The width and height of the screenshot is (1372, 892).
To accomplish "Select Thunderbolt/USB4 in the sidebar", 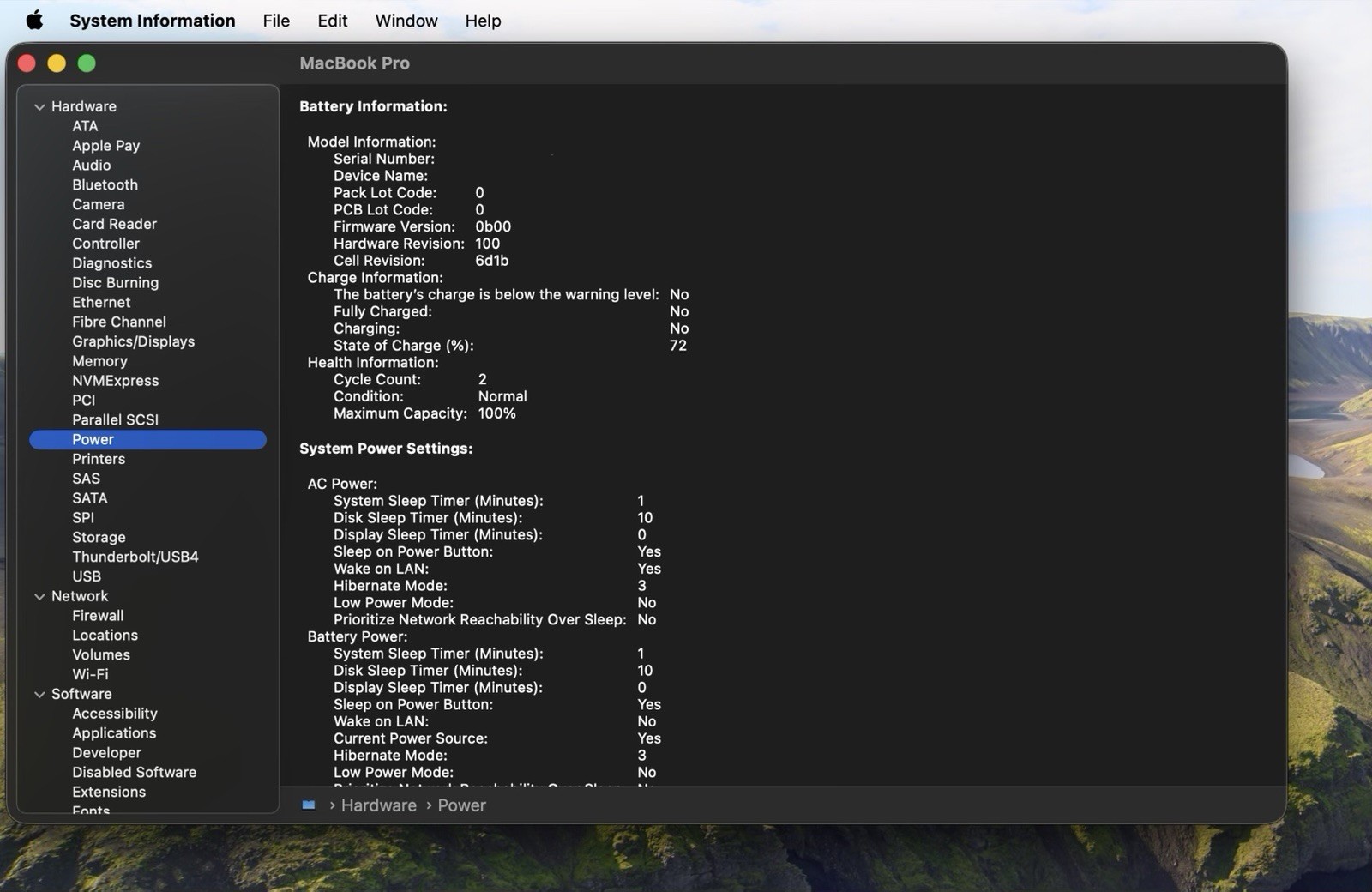I will [x=135, y=557].
